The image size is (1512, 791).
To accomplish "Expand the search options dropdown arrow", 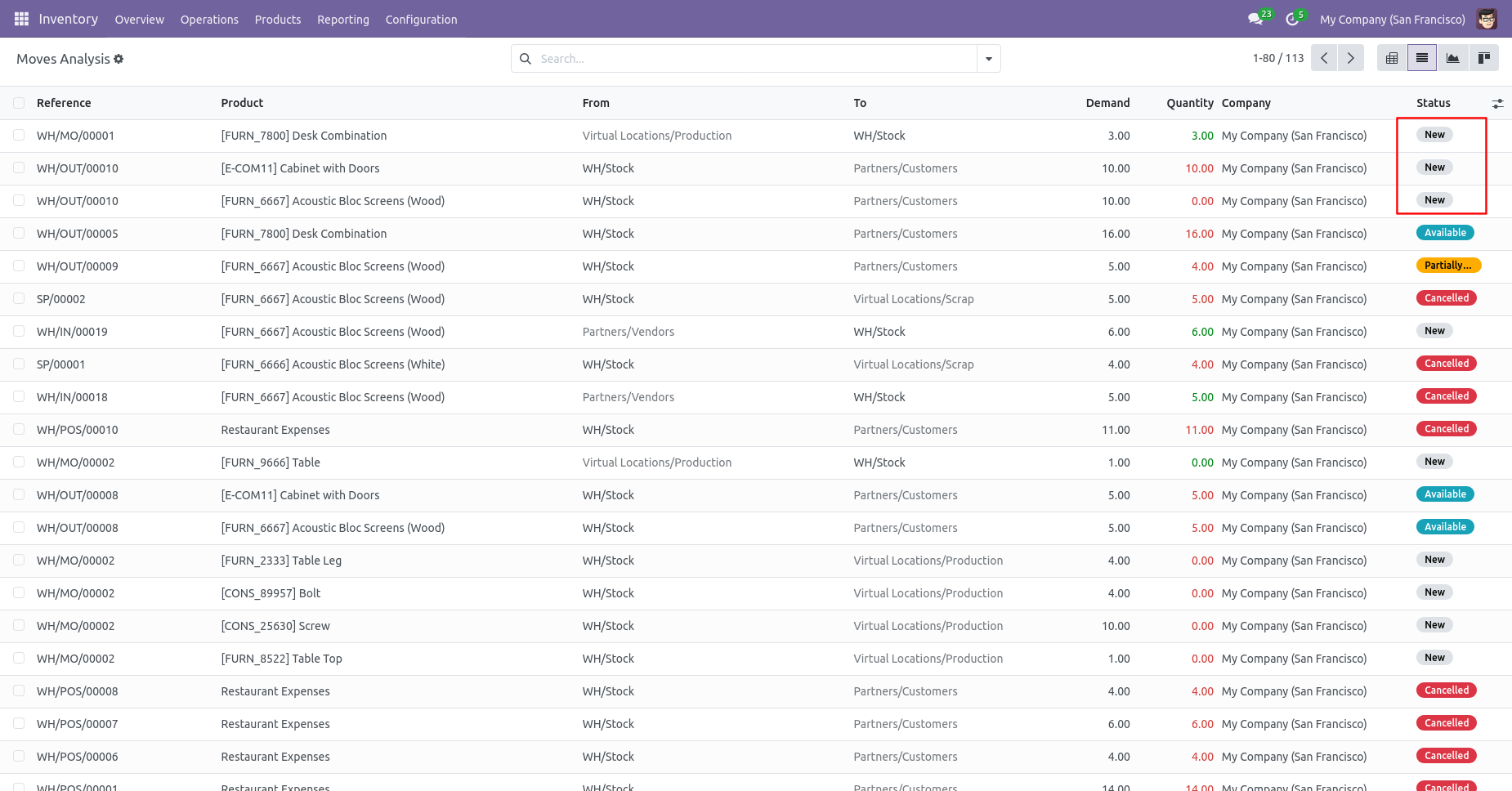I will (989, 59).
